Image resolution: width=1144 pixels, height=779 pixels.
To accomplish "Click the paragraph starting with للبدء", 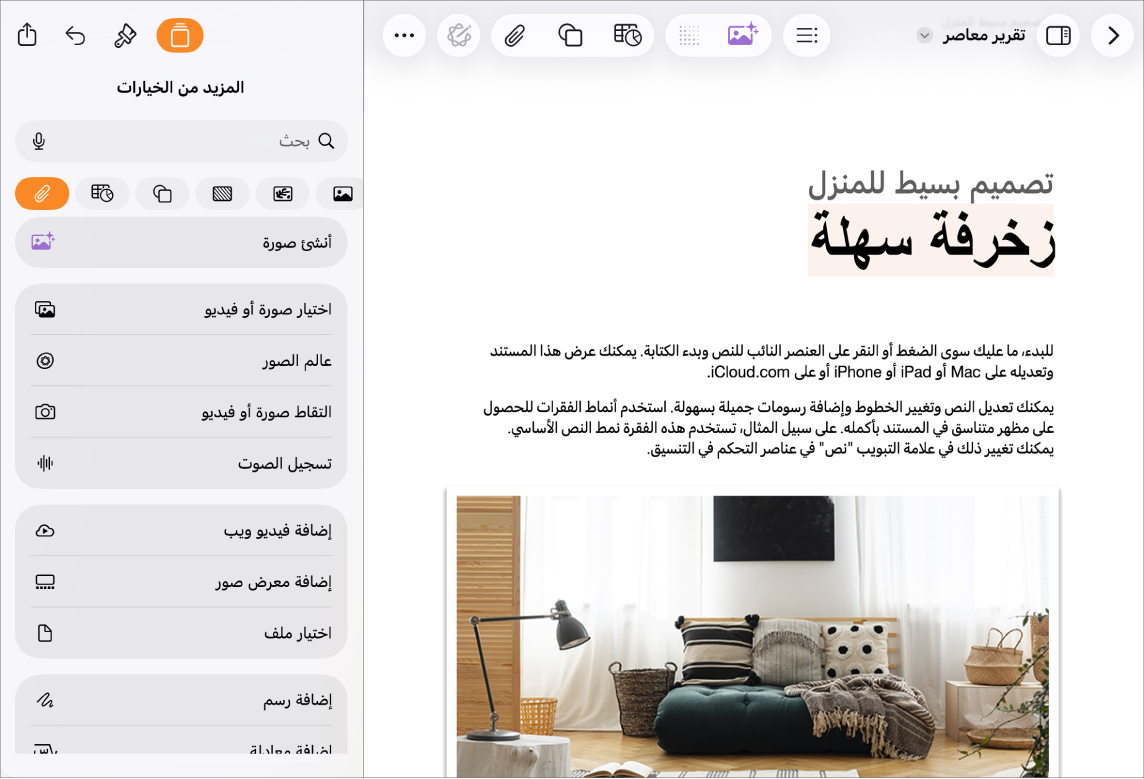I will (x=771, y=362).
